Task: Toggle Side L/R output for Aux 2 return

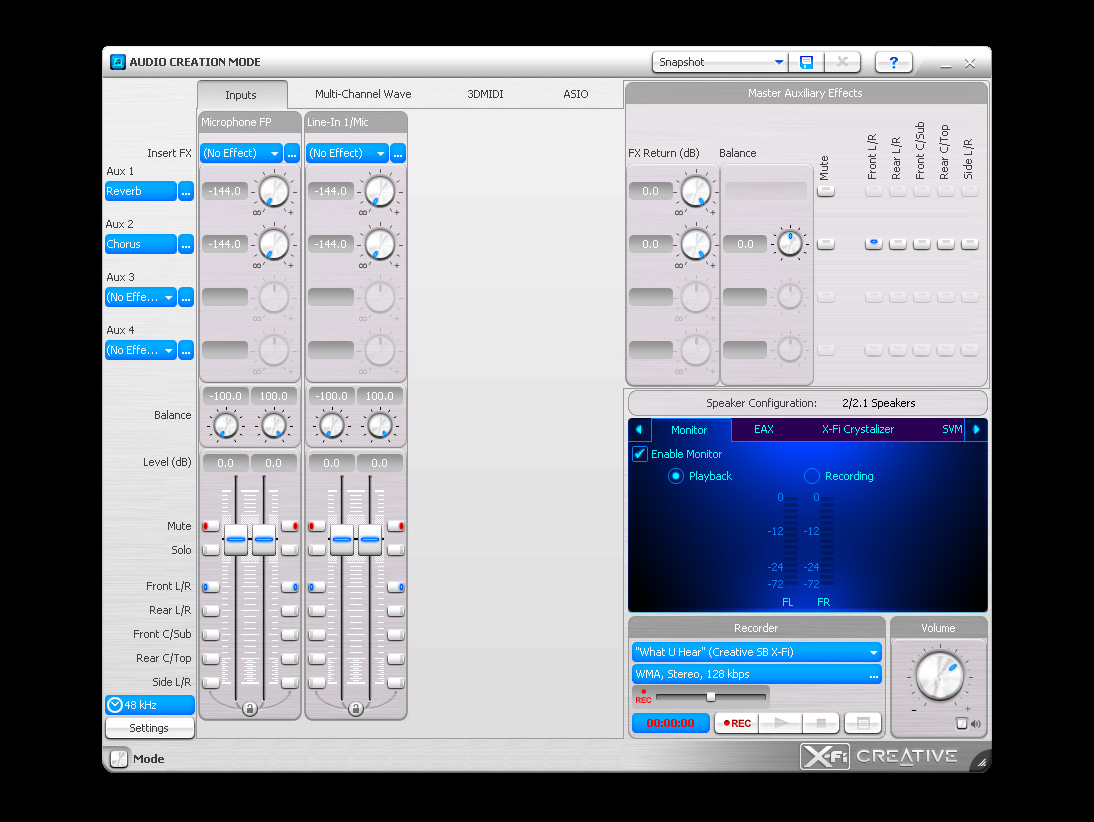Action: [x=969, y=244]
